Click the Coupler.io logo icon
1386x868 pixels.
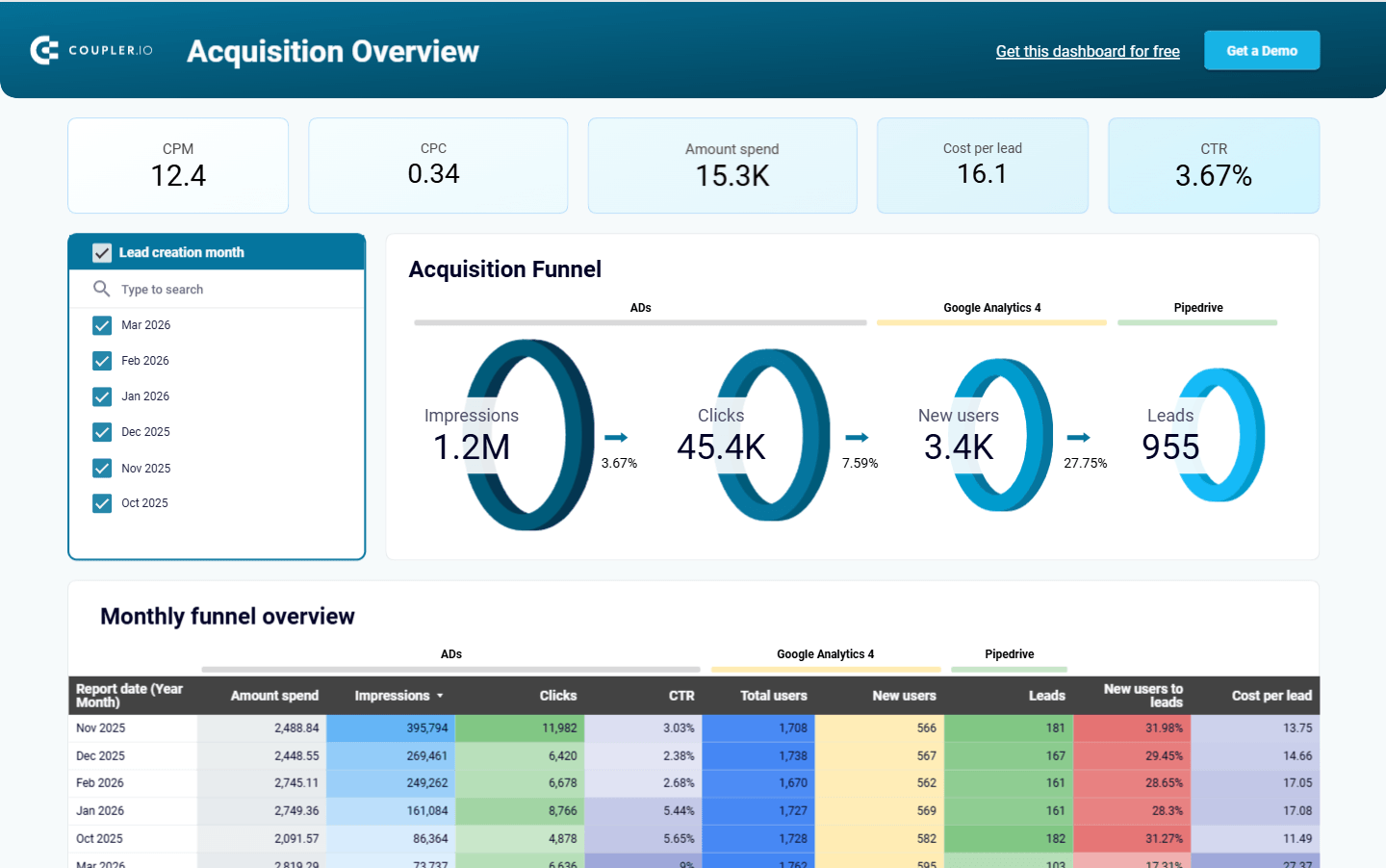tap(42, 50)
